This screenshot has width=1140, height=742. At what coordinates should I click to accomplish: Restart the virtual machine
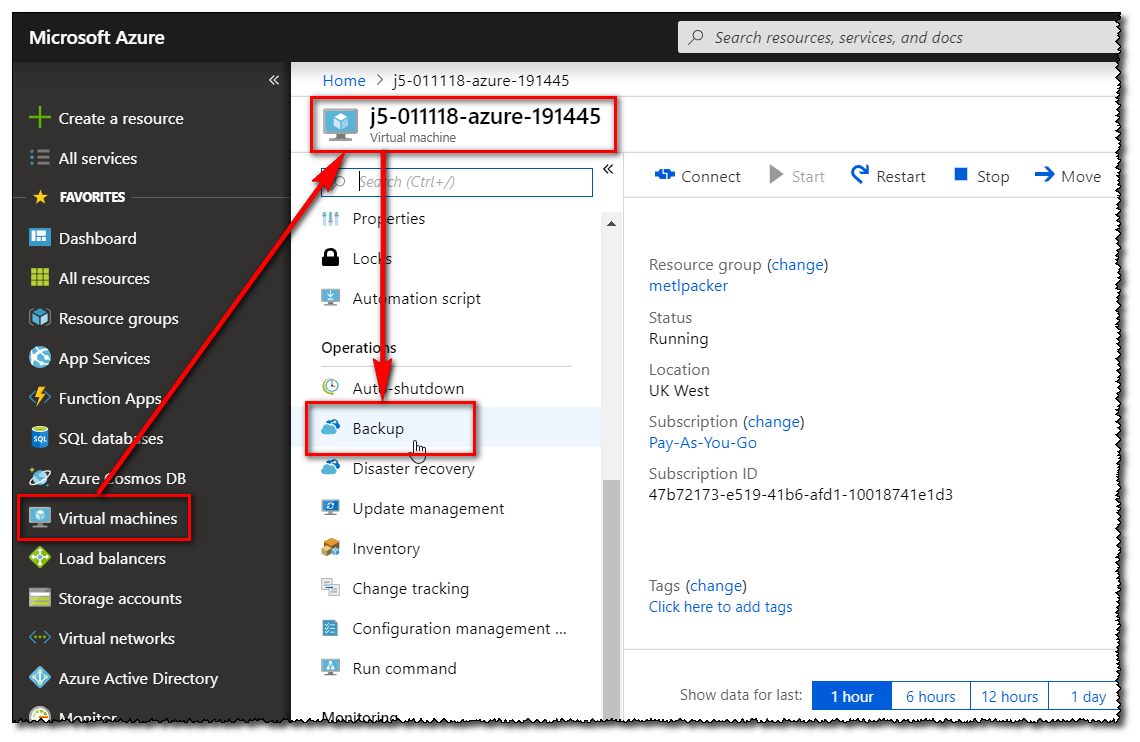tap(888, 176)
